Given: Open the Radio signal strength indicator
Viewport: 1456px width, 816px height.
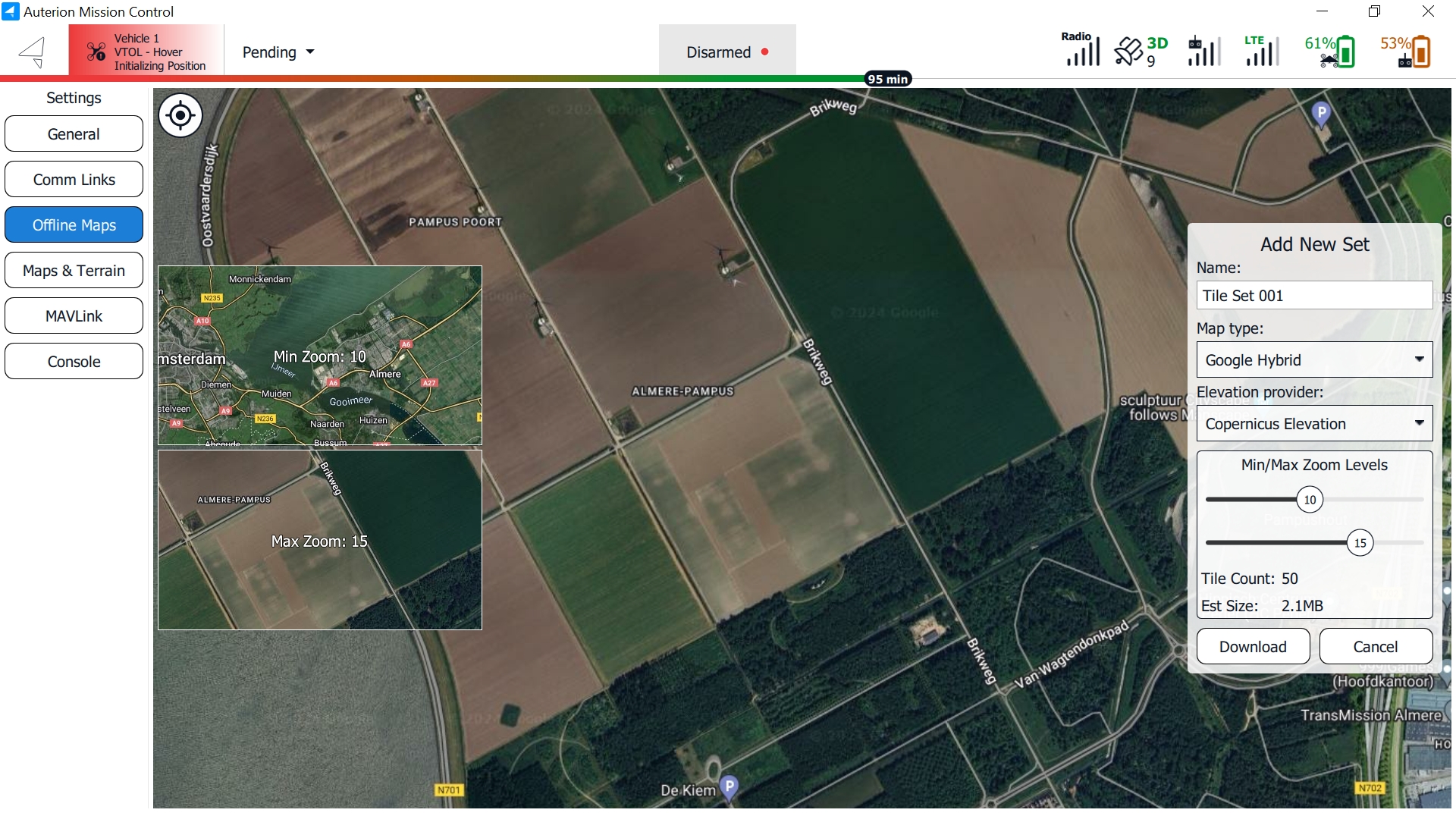Looking at the screenshot, I should (1081, 50).
